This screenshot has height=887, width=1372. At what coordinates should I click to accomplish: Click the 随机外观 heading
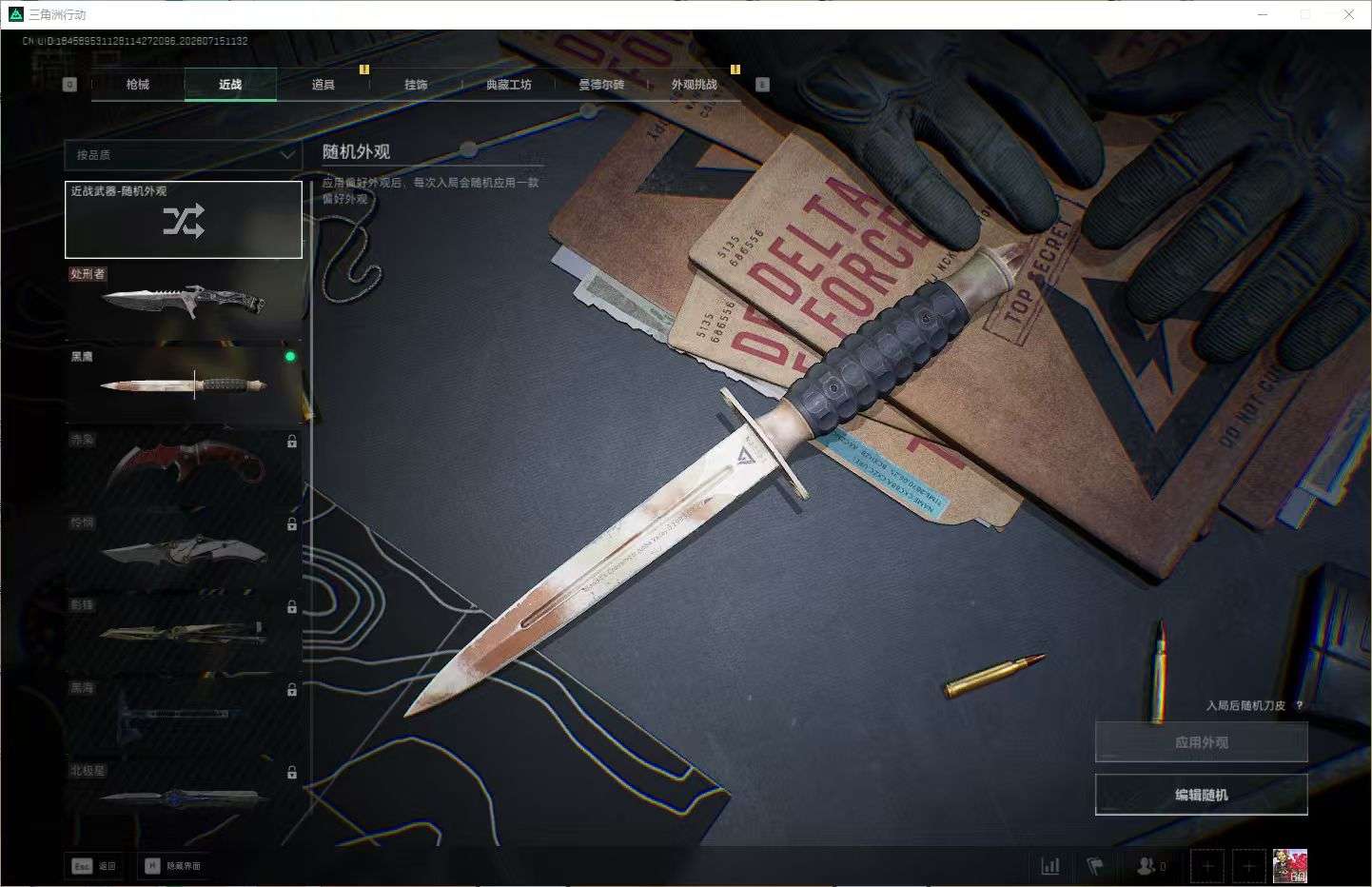click(356, 151)
